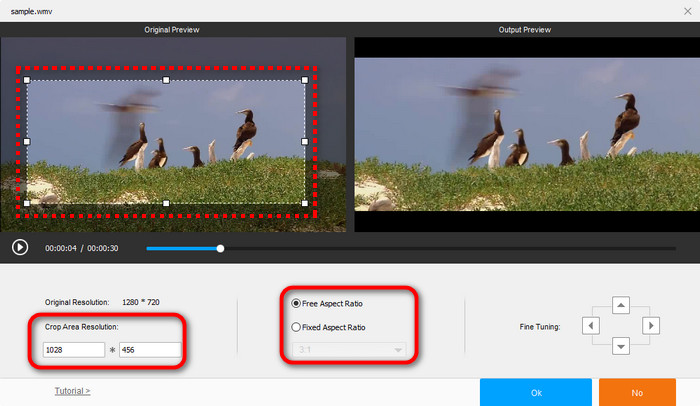This screenshot has height=406, width=700.
Task: Click the fine tuning down arrow
Action: (x=621, y=346)
